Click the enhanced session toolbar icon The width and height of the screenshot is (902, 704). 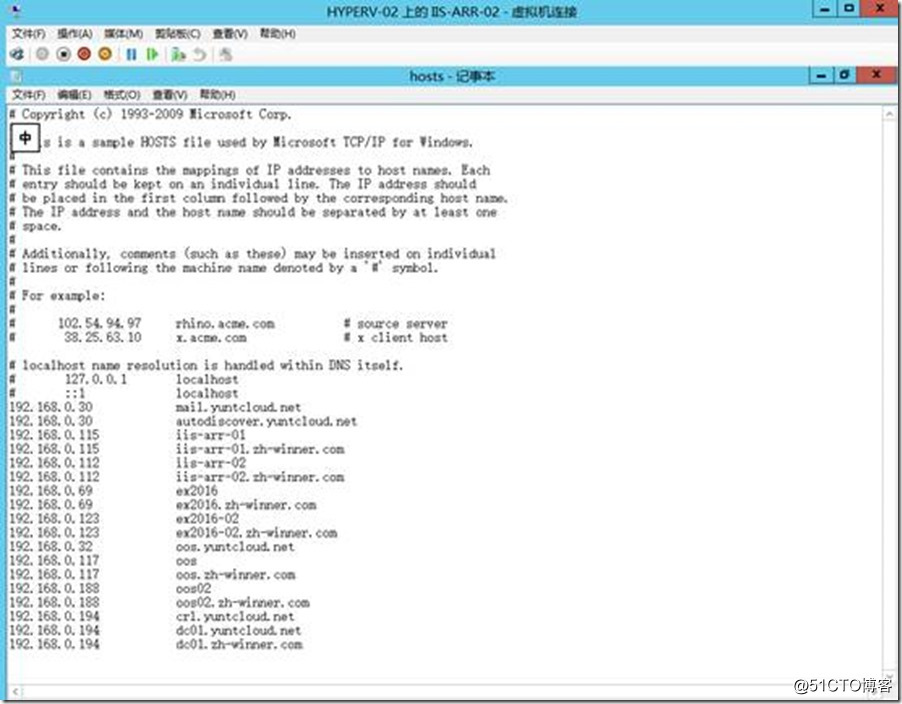tap(226, 54)
